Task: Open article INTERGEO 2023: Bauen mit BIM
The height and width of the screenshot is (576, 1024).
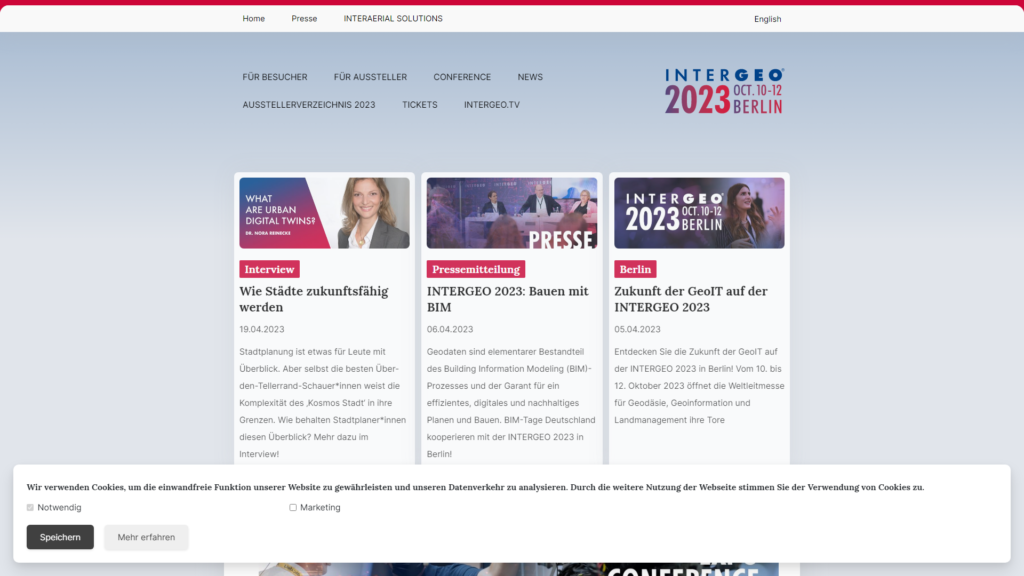Action: [507, 299]
